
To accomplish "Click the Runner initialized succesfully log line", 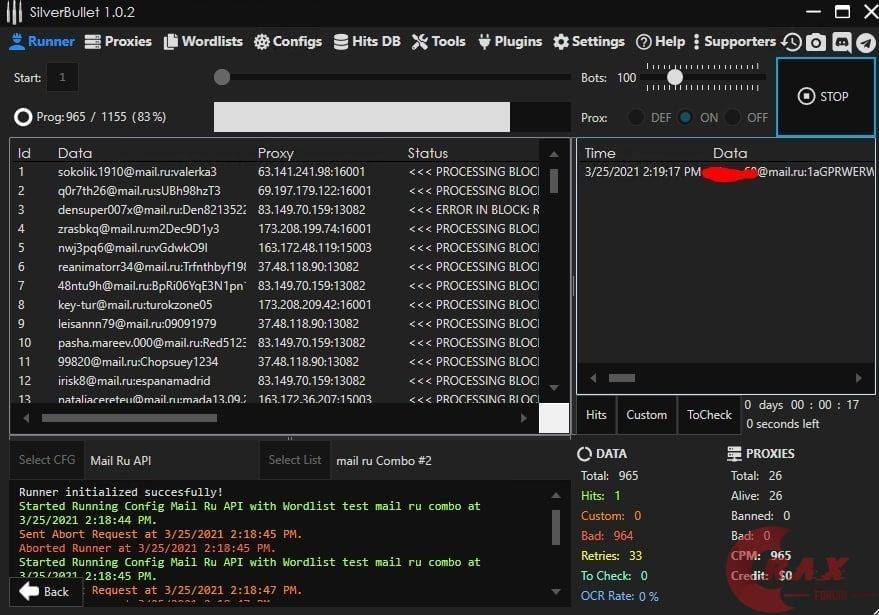I will click(121, 492).
